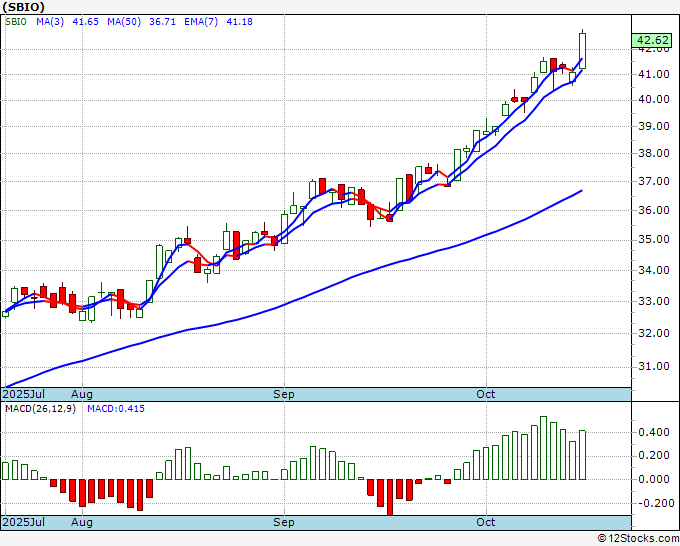This screenshot has width=680, height=546.
Task: Click the deepest red MACD bar in September
Action: click(x=390, y=497)
